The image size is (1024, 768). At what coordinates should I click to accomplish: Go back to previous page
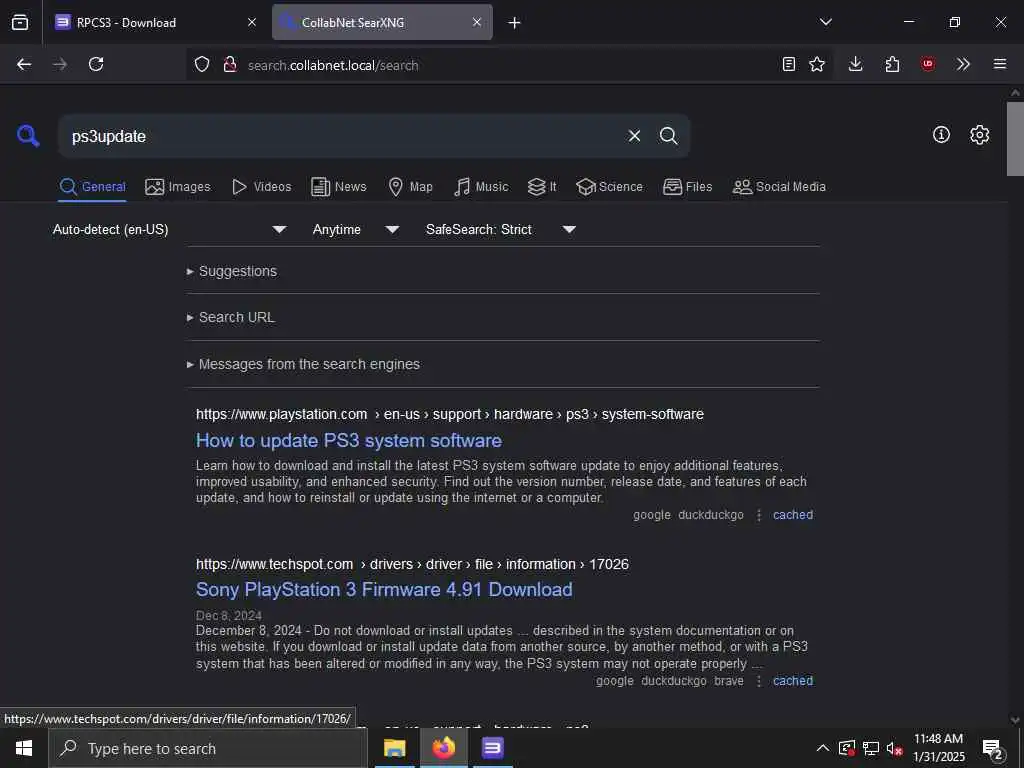click(x=24, y=64)
